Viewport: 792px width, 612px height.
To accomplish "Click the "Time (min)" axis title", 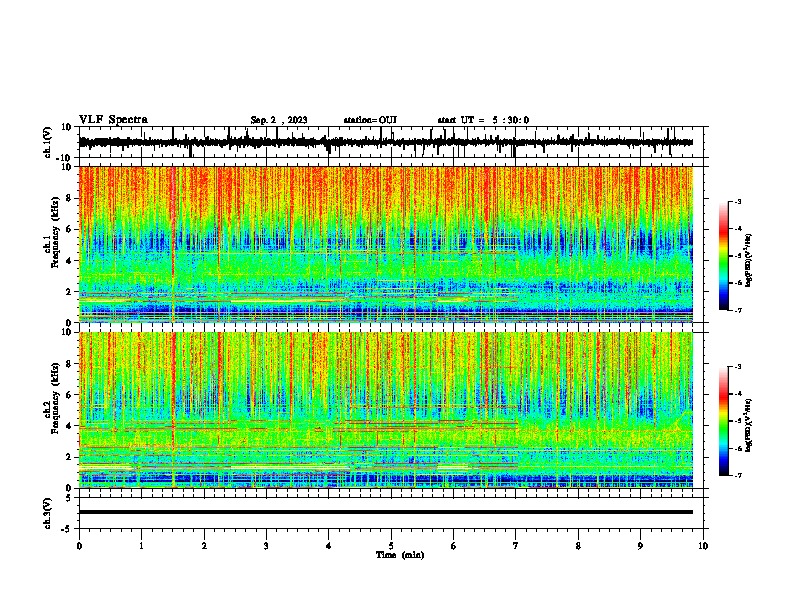I will coord(400,555).
